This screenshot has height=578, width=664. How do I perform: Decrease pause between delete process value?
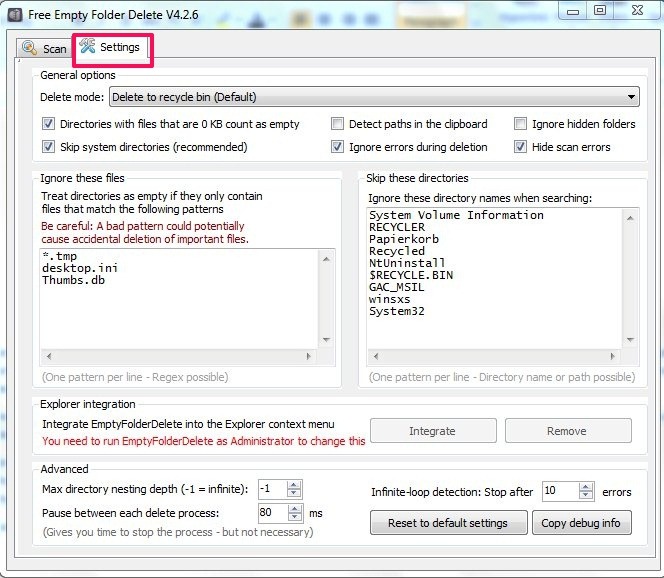point(295,517)
